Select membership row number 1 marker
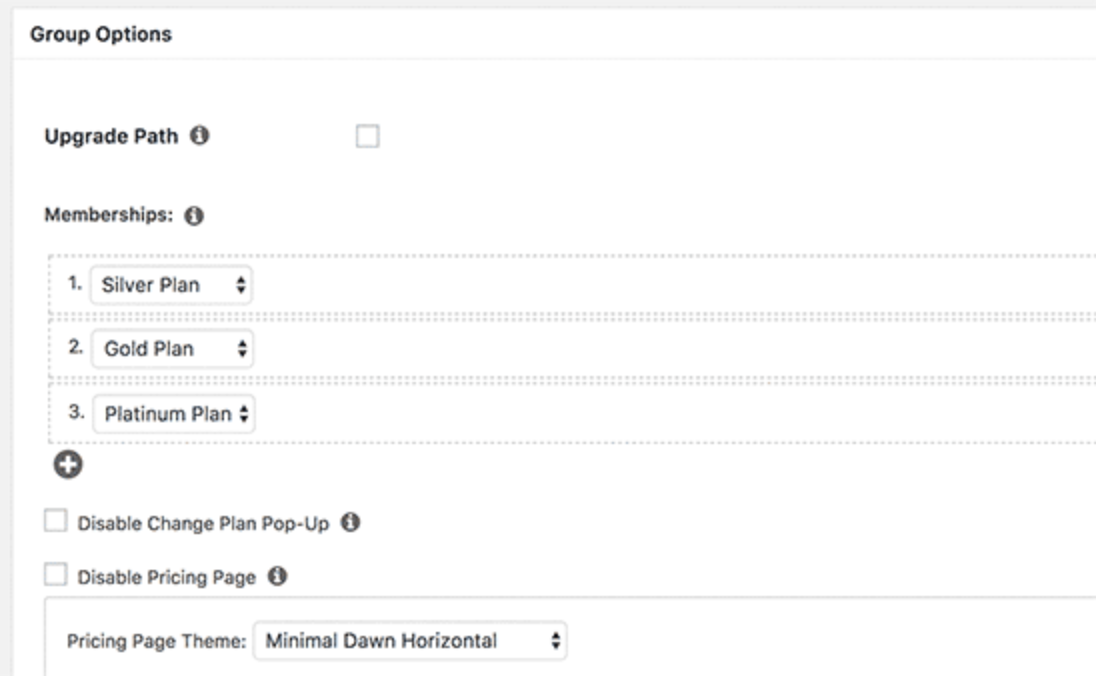 (74, 284)
